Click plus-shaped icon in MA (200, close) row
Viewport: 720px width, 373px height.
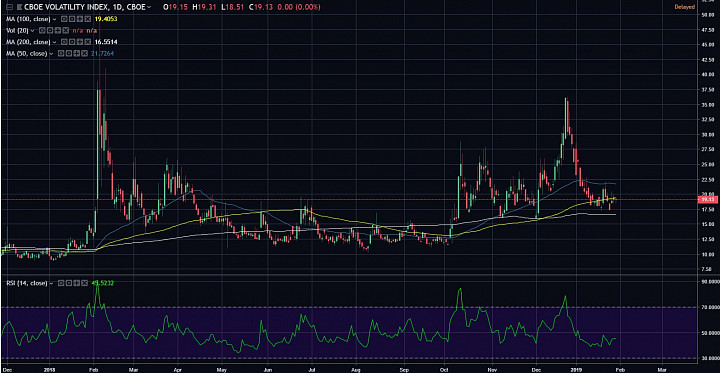tap(79, 42)
